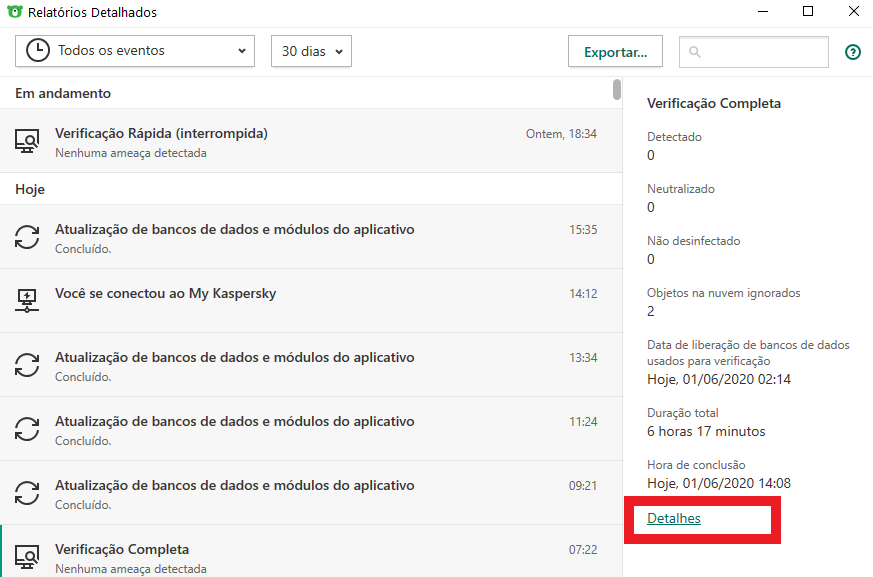The width and height of the screenshot is (873, 577).
Task: Focus the search input field
Action: point(754,52)
